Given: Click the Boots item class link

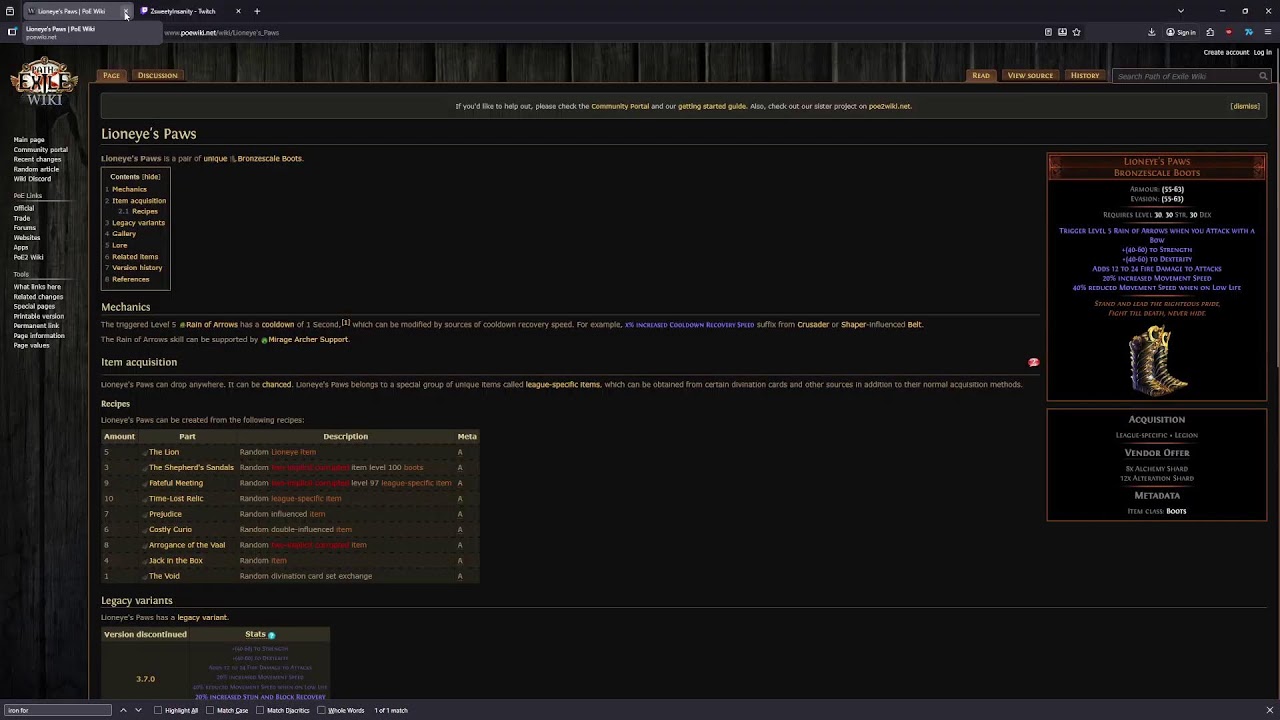Looking at the screenshot, I should pyautogui.click(x=1176, y=511).
